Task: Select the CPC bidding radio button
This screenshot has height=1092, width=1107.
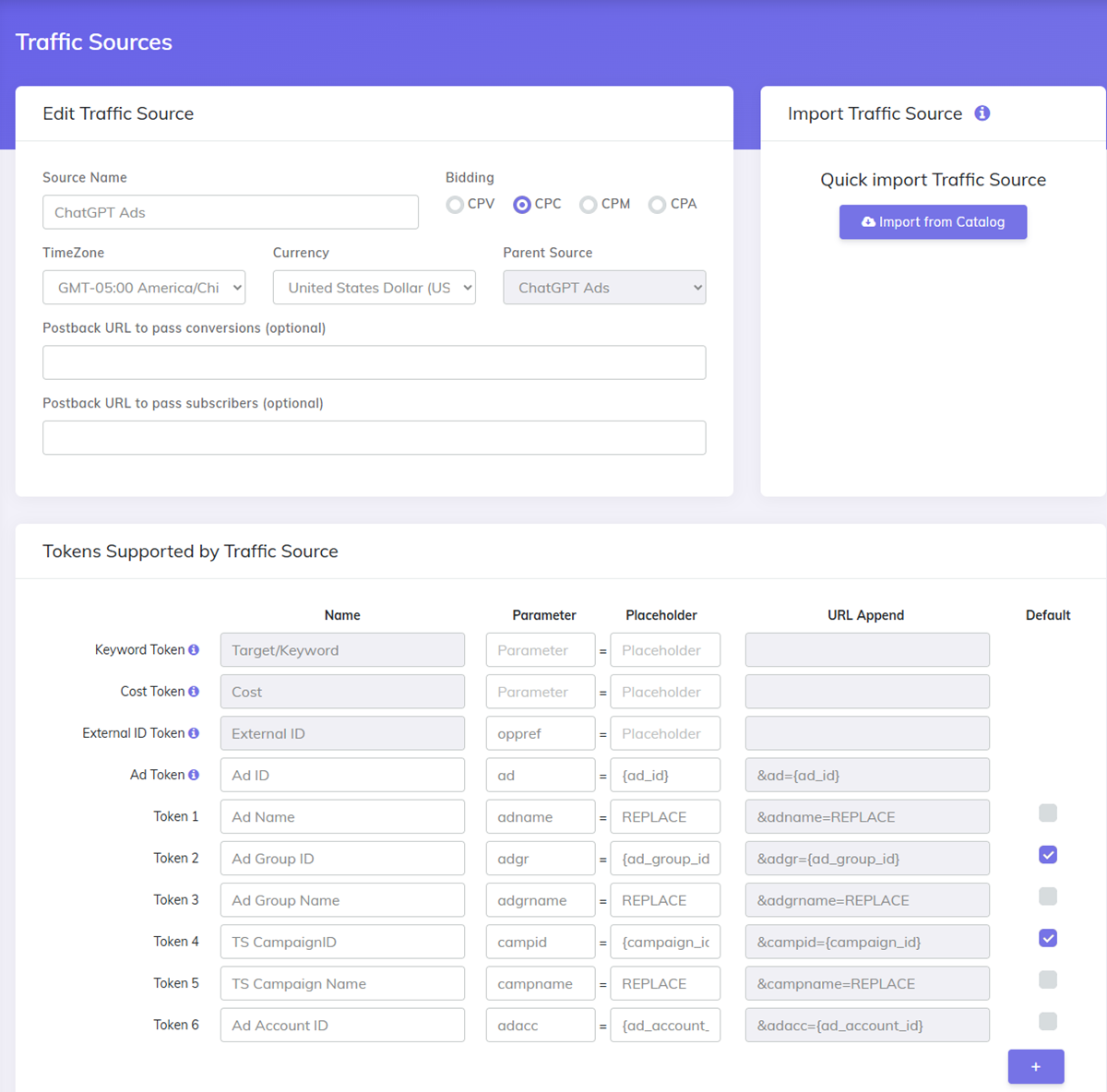Action: [x=522, y=205]
